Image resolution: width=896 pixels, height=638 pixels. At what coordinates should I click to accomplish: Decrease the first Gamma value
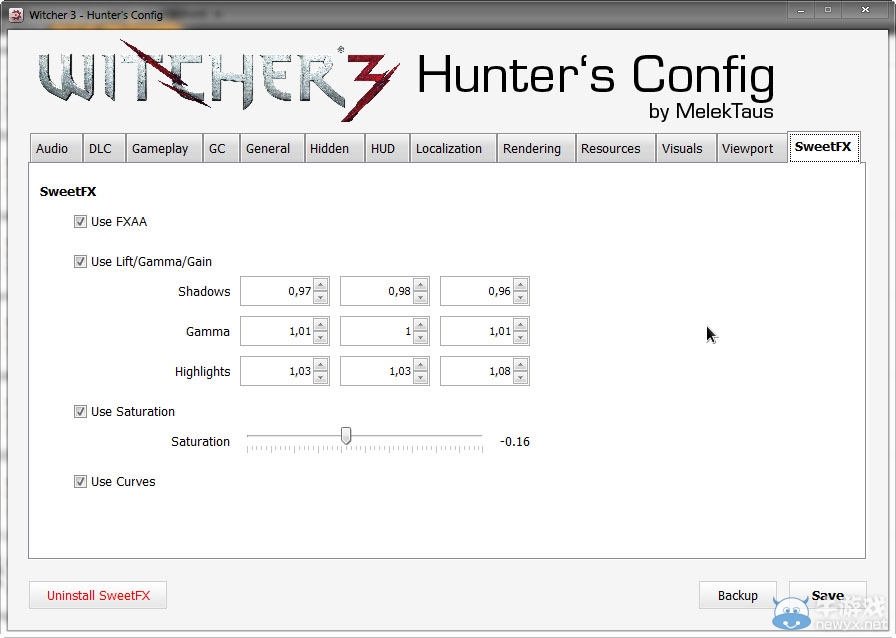click(x=321, y=337)
